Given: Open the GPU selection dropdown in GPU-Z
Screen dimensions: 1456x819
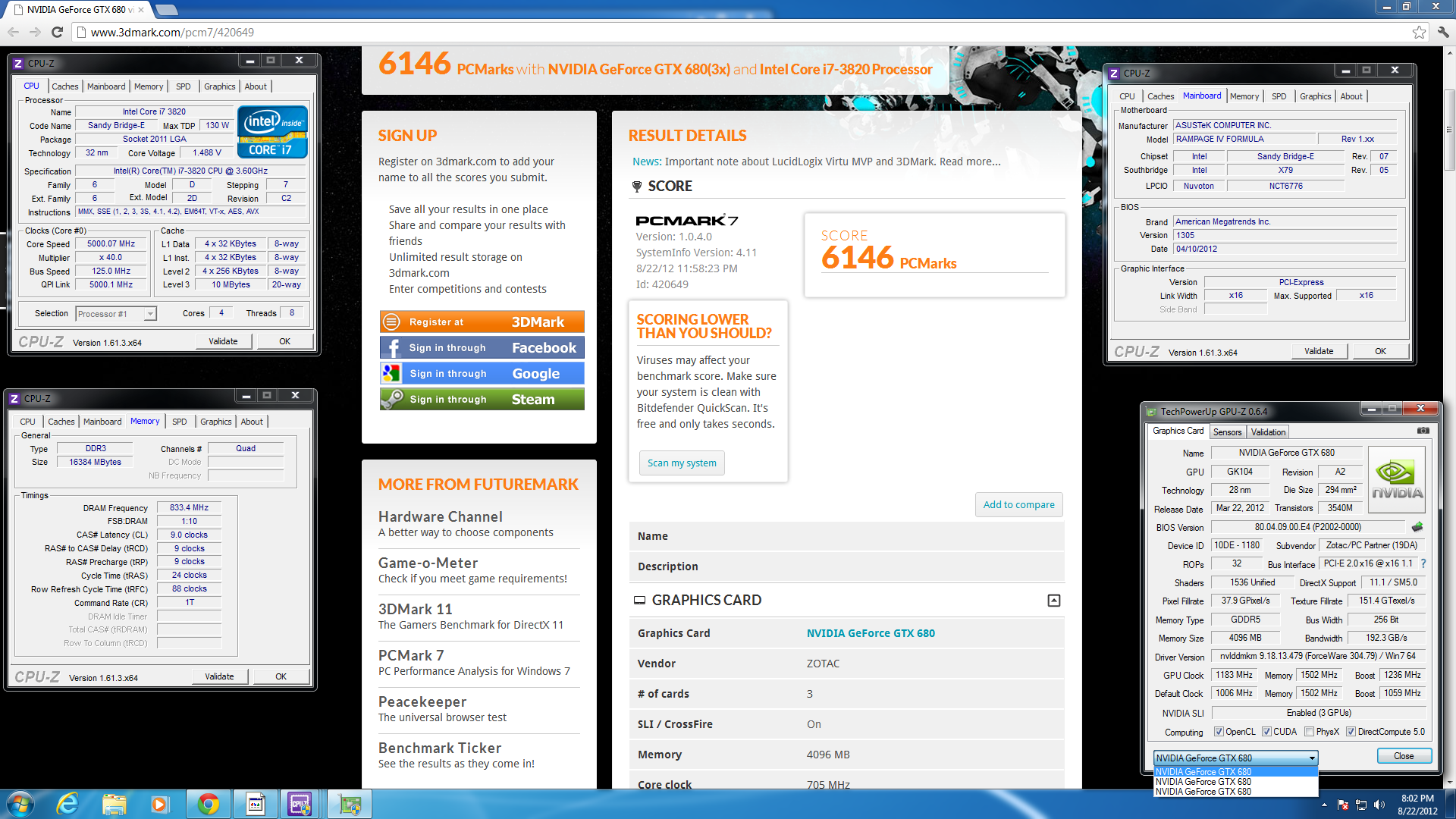Looking at the screenshot, I should click(1236, 758).
